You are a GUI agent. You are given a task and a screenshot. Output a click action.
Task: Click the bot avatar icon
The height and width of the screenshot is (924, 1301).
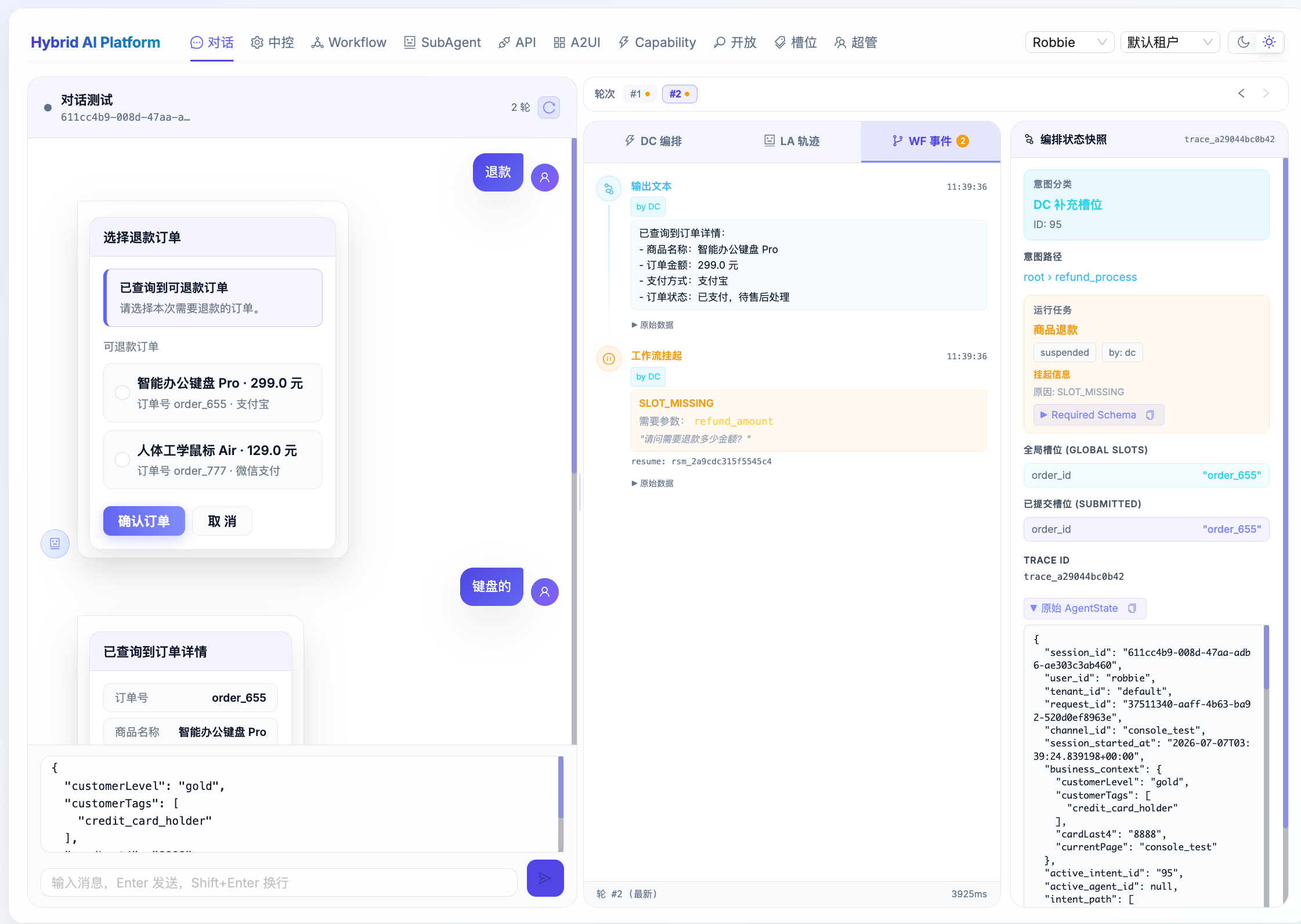[55, 544]
